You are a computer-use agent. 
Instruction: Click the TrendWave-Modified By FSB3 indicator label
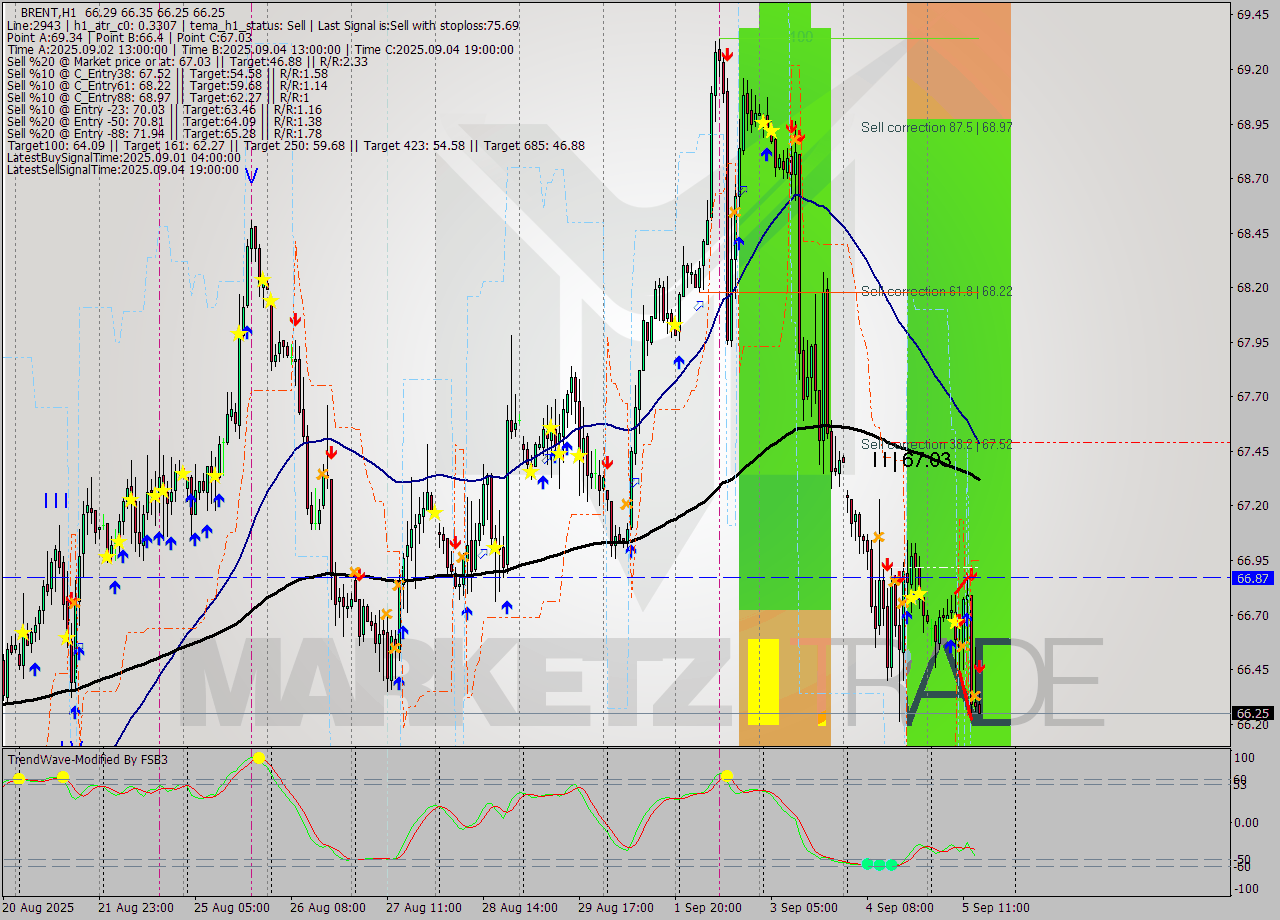click(88, 760)
